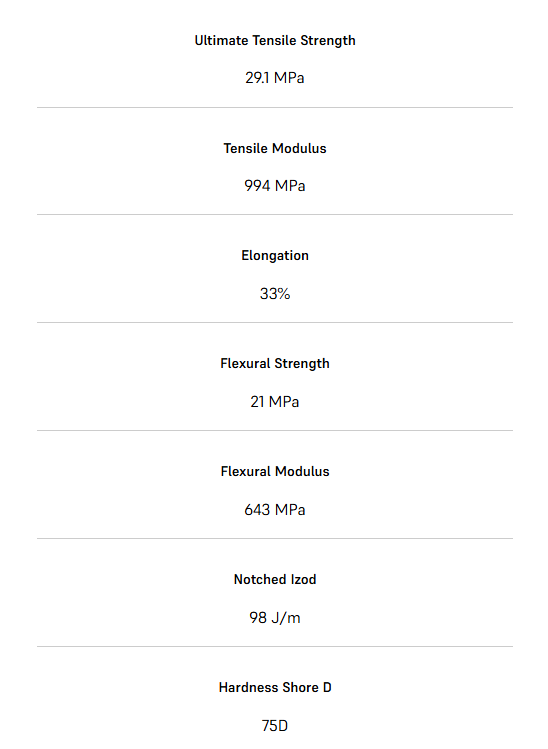Select the 75D hardness value
This screenshot has height=749, width=548.
click(275, 726)
